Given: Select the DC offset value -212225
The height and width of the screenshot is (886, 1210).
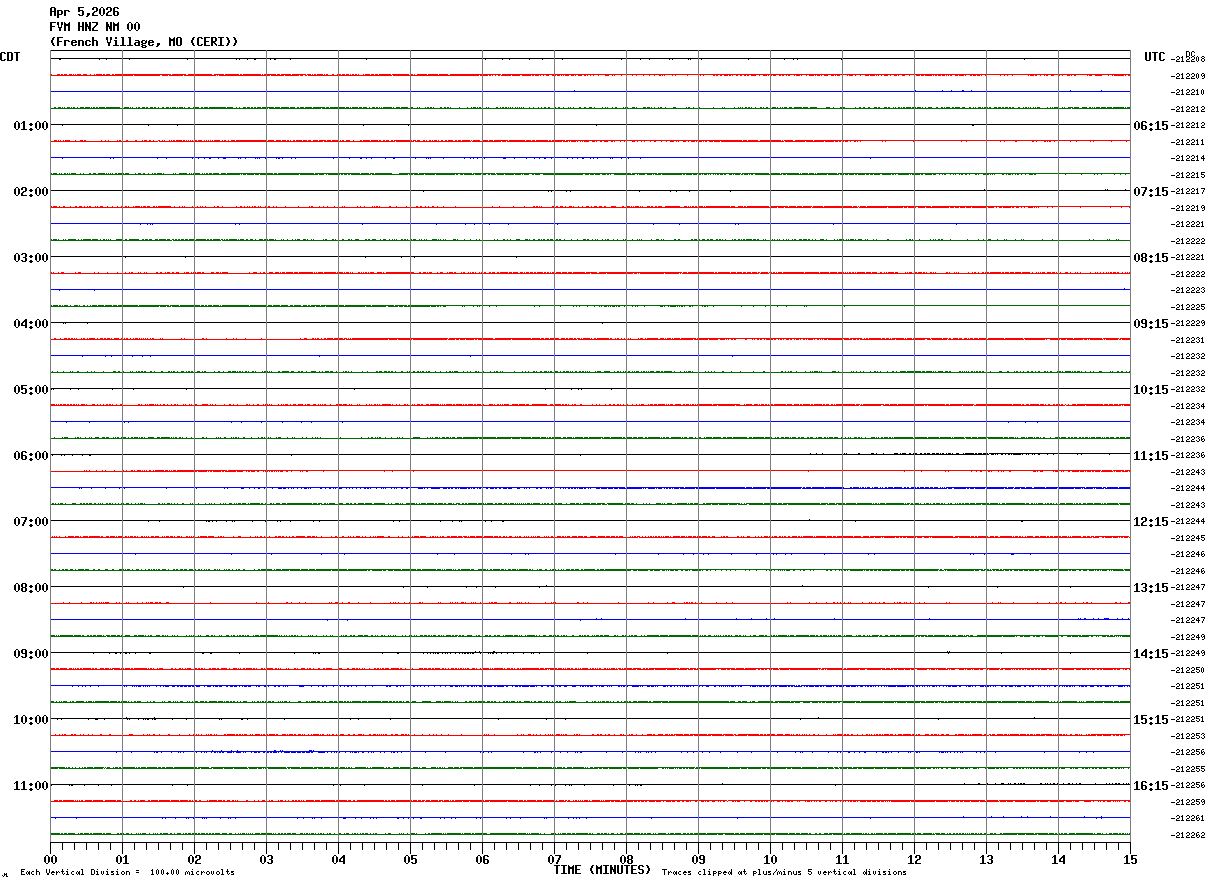Looking at the screenshot, I should pos(1188,307).
